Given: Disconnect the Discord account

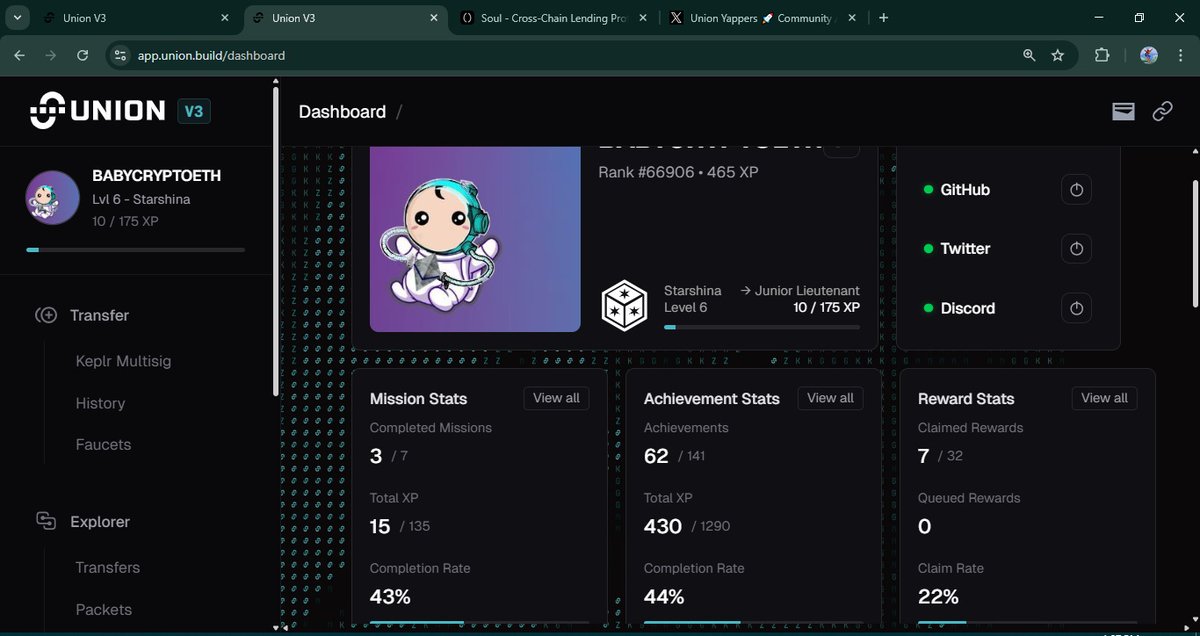Looking at the screenshot, I should tap(1076, 308).
